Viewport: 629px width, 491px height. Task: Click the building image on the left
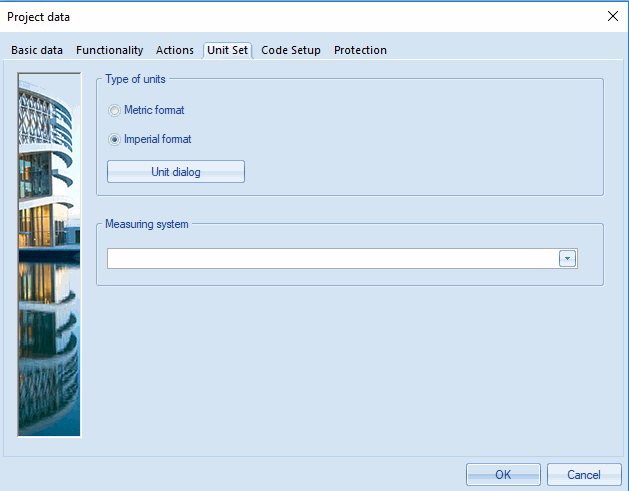coord(49,254)
